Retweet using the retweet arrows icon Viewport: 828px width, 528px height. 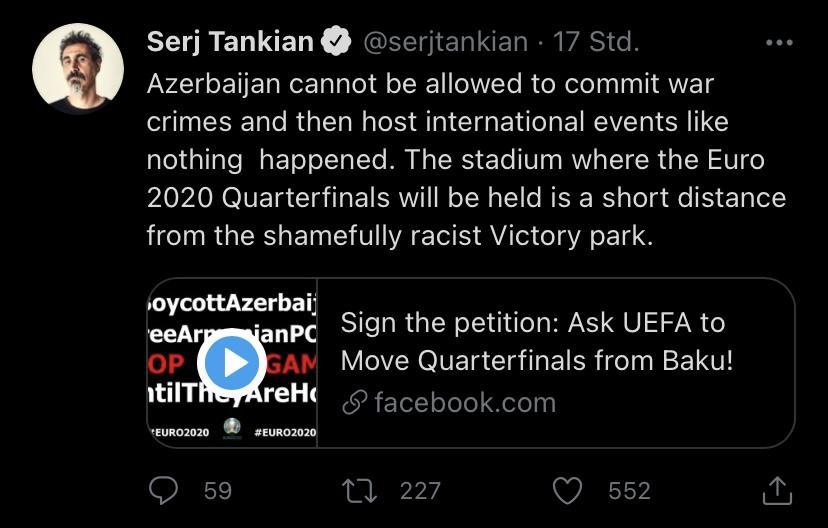tap(358, 490)
